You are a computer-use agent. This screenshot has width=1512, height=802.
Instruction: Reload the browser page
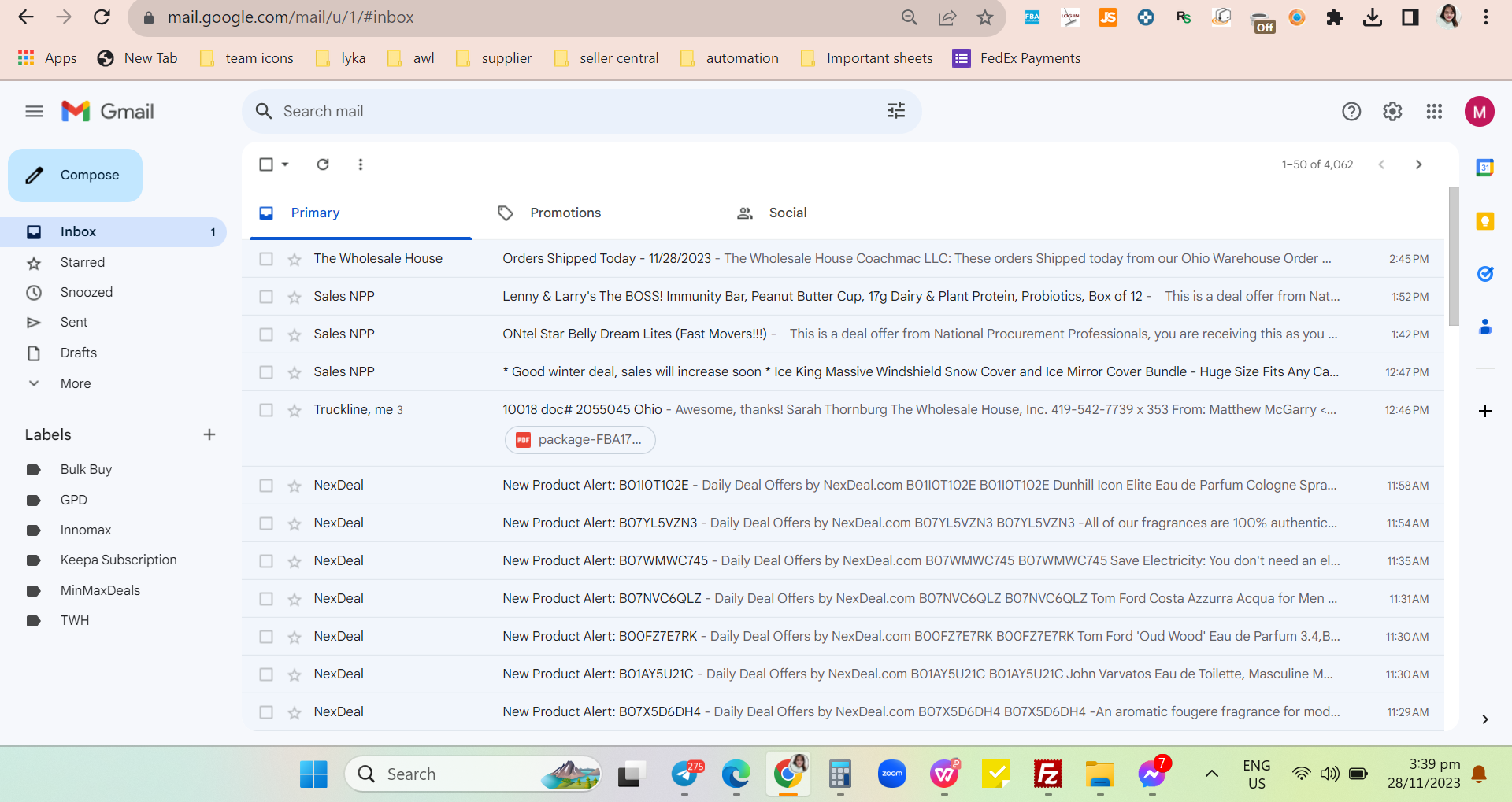click(x=102, y=17)
